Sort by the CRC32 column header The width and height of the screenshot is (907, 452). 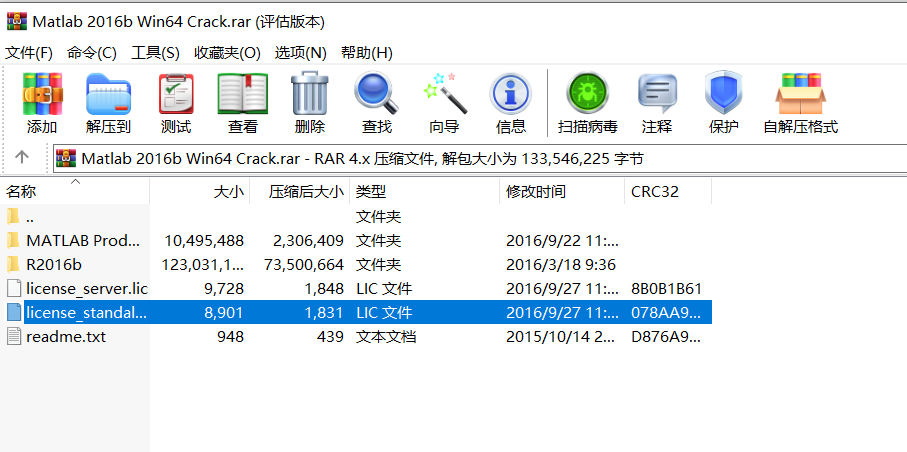[x=668, y=192]
